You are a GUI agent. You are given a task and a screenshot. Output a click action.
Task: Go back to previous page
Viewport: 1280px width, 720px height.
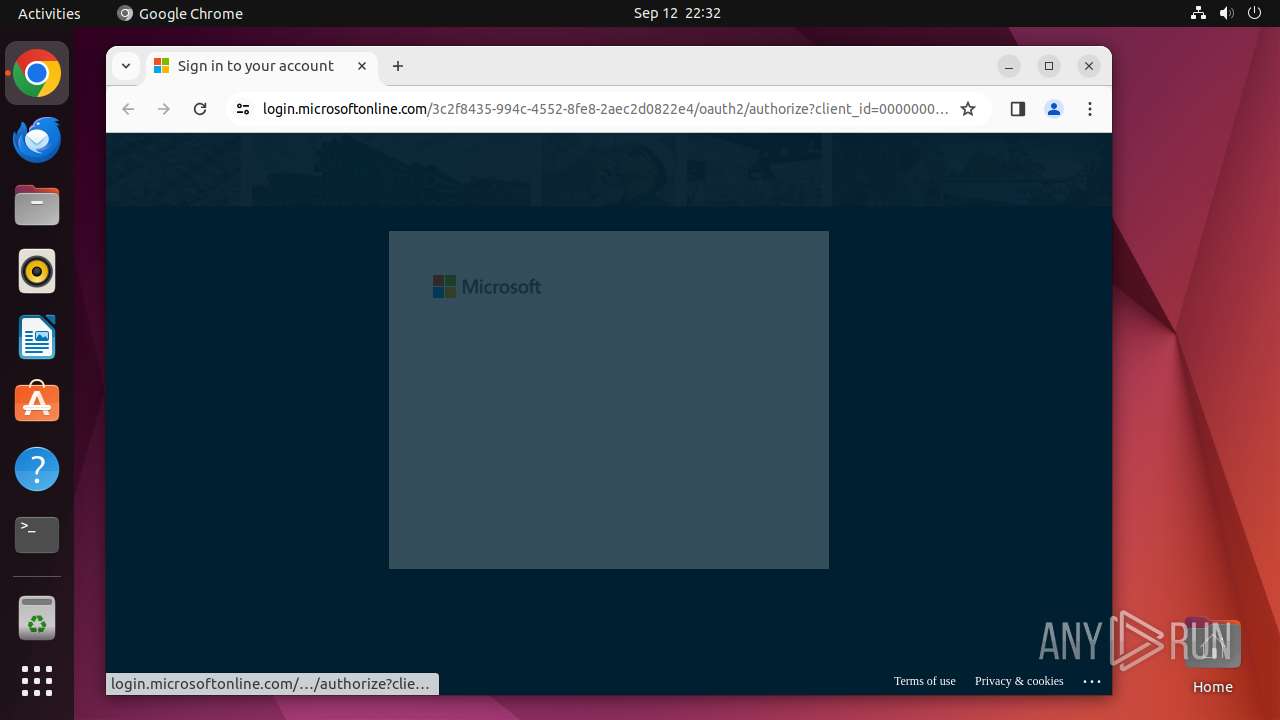(128, 109)
